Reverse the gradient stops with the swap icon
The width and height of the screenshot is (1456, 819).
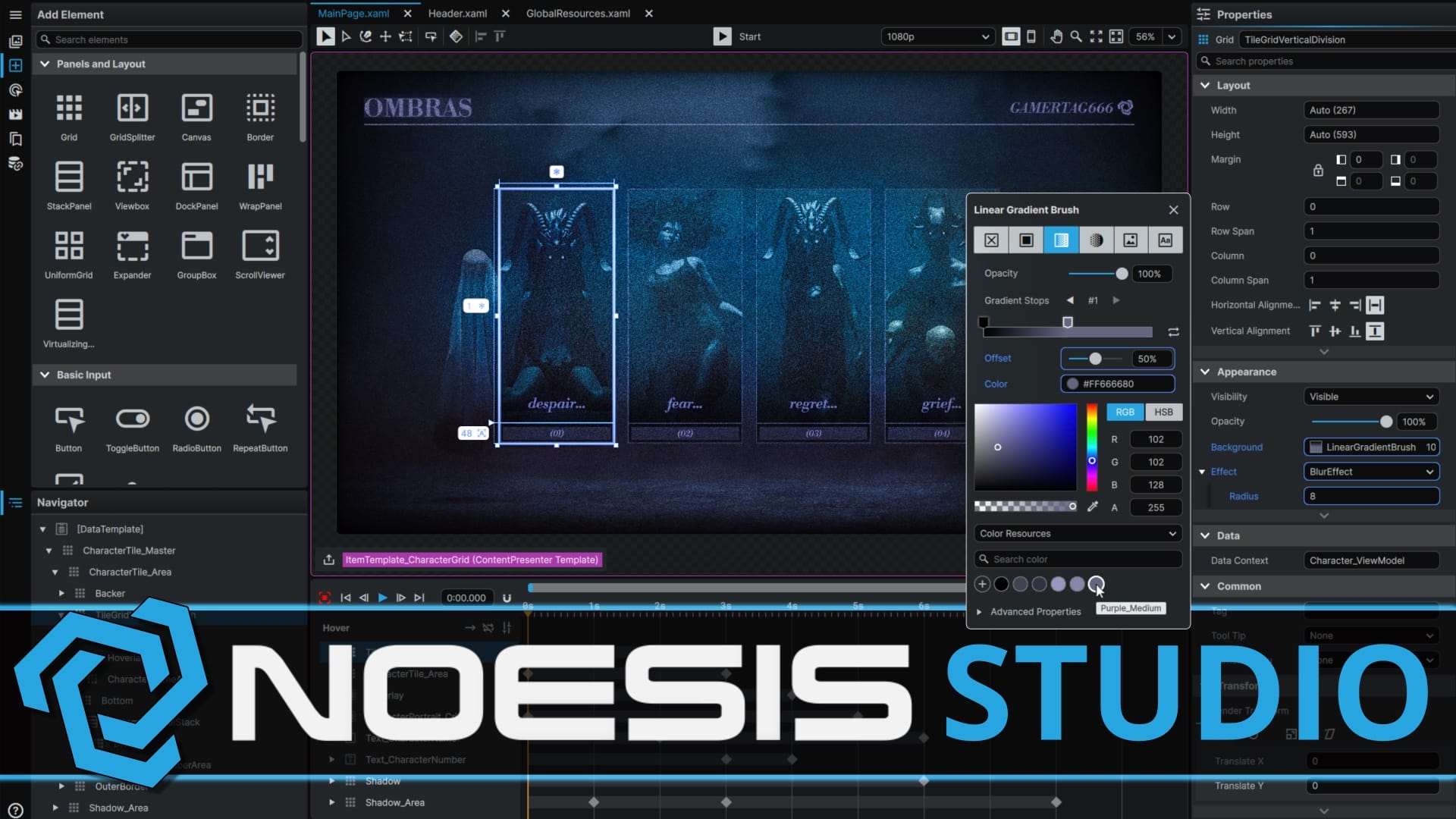point(1173,332)
